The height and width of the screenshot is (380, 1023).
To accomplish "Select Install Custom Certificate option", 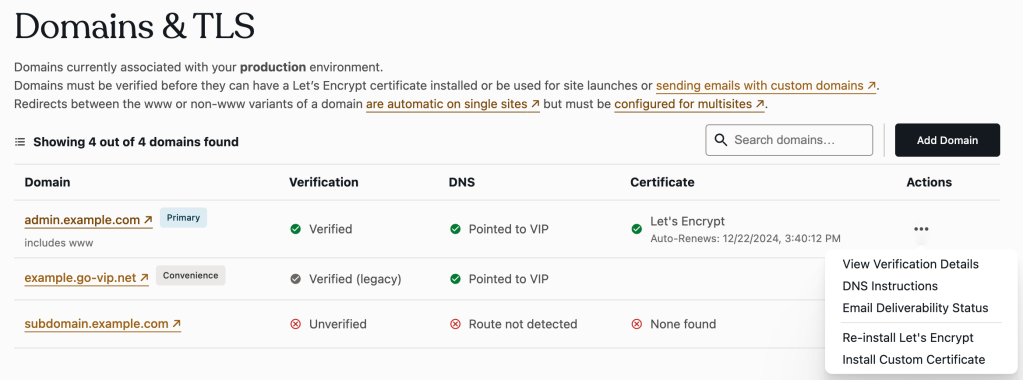I will [x=913, y=359].
